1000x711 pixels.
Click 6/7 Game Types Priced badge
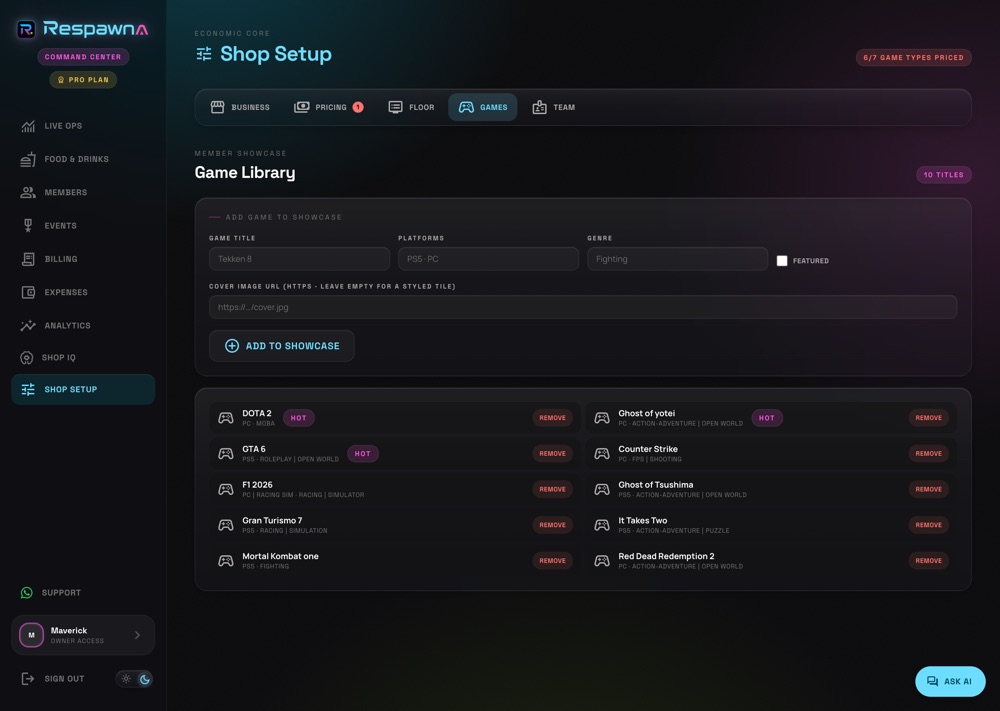pos(913,57)
